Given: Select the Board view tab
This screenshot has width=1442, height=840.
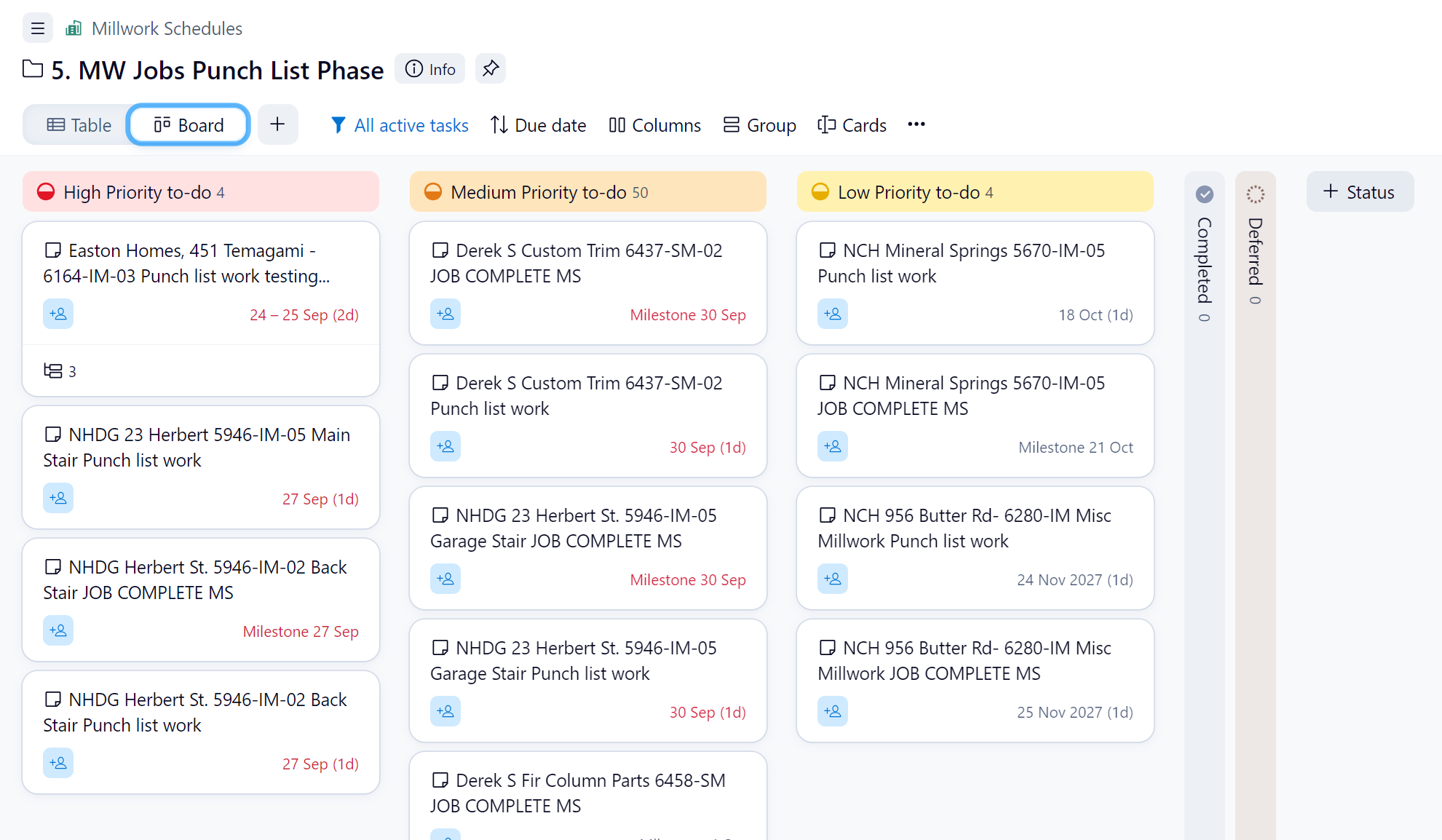Looking at the screenshot, I should pyautogui.click(x=189, y=125).
